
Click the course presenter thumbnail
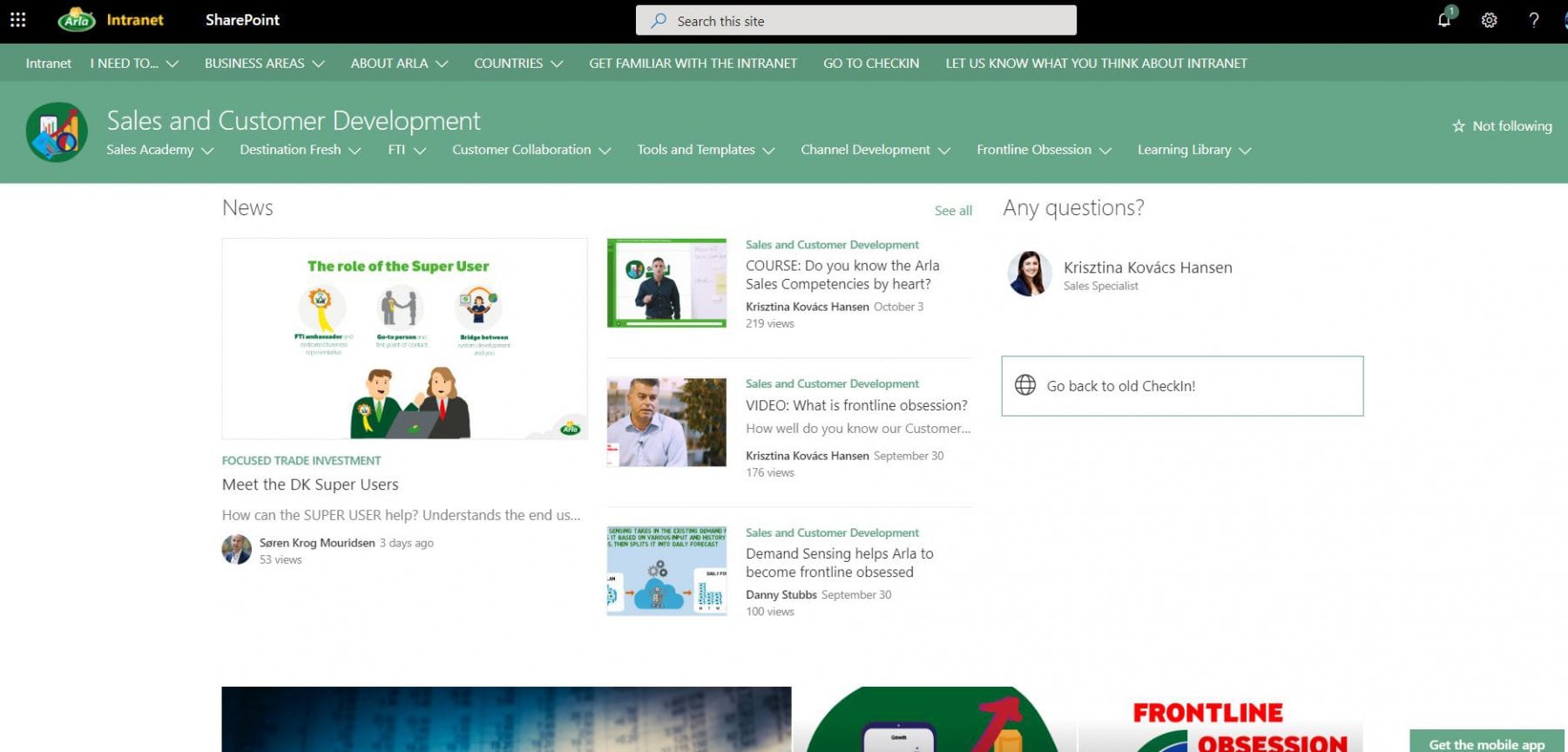tap(666, 283)
